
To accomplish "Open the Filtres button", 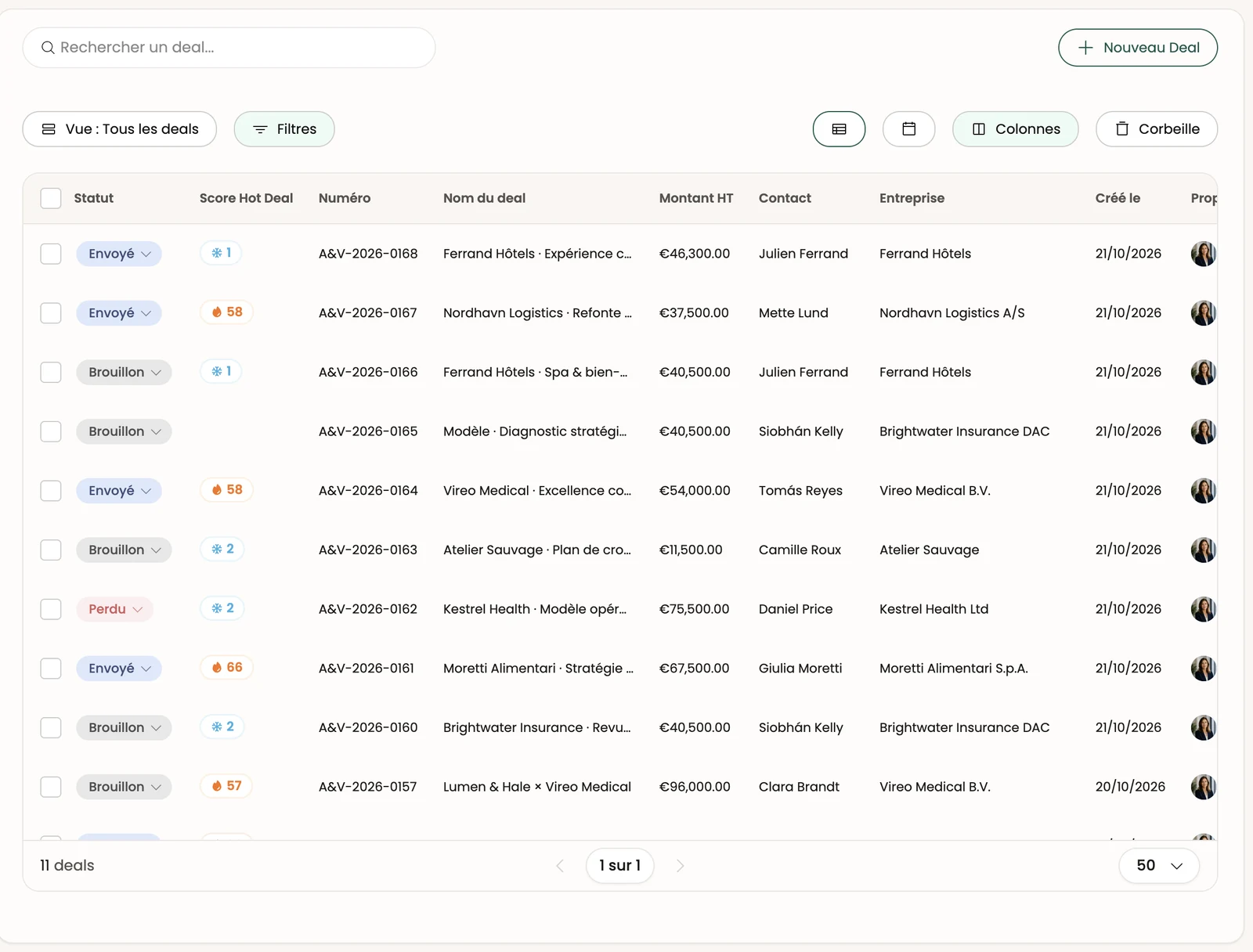I will pyautogui.click(x=284, y=129).
